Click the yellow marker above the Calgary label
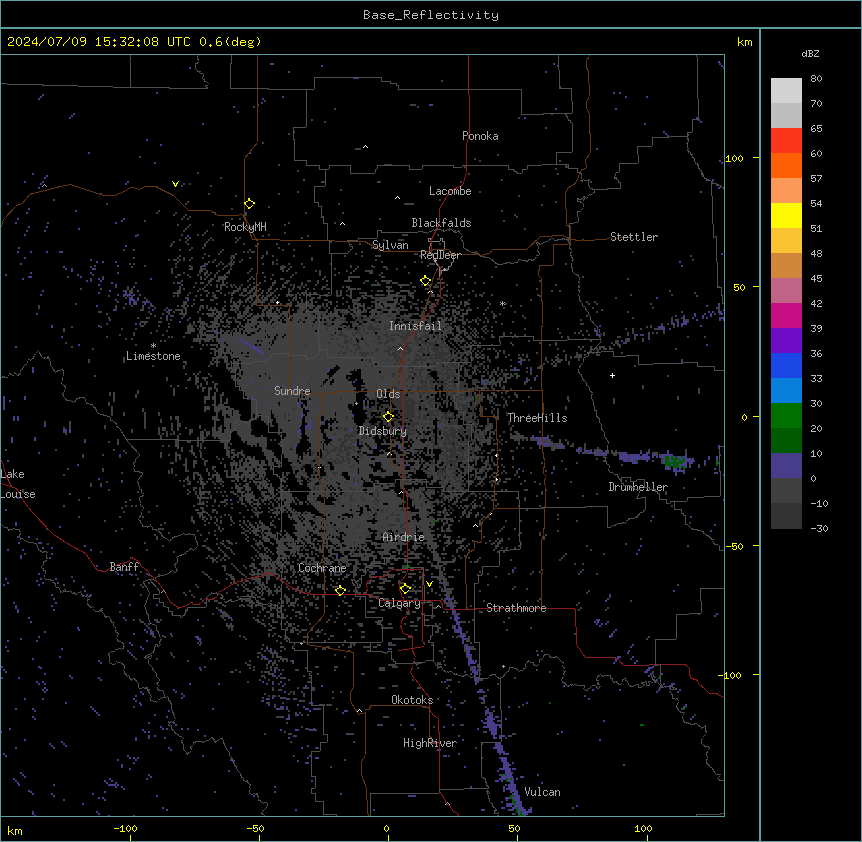 405,589
